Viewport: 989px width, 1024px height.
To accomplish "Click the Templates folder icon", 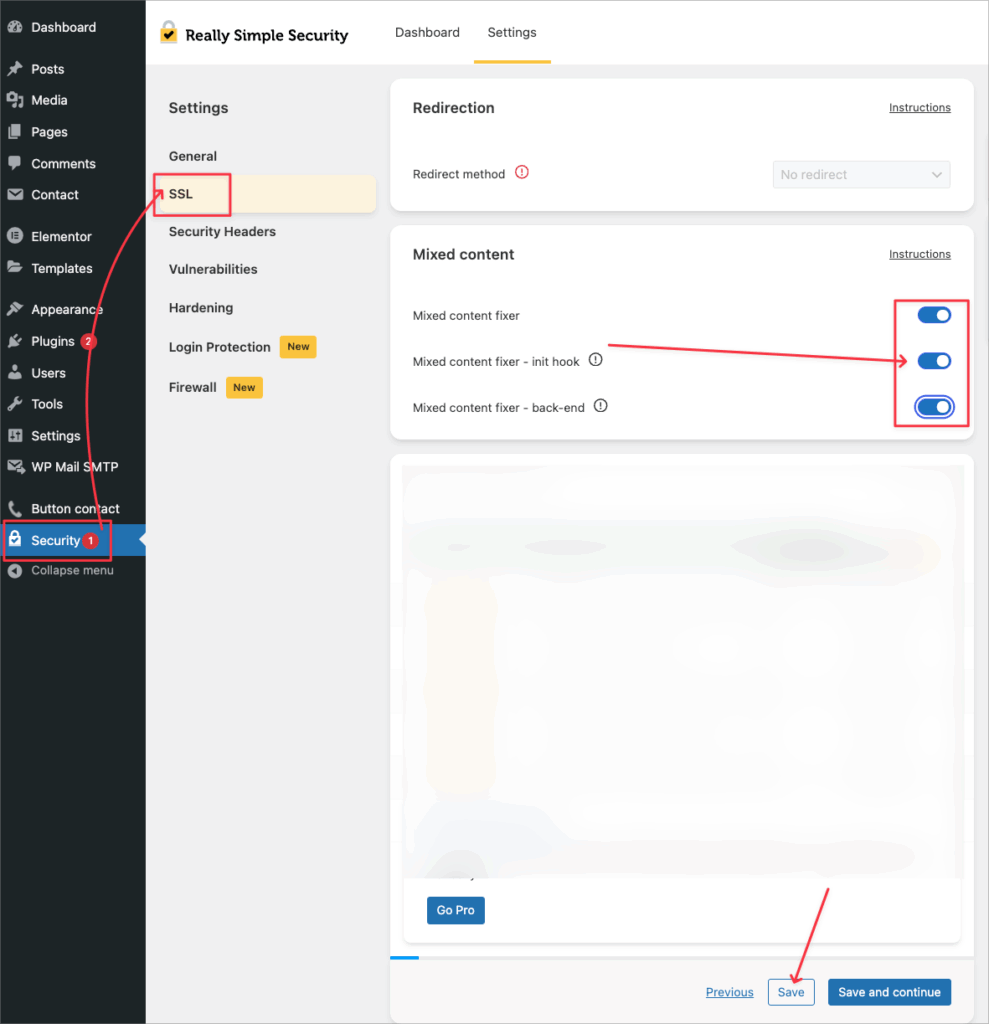I will (15, 267).
